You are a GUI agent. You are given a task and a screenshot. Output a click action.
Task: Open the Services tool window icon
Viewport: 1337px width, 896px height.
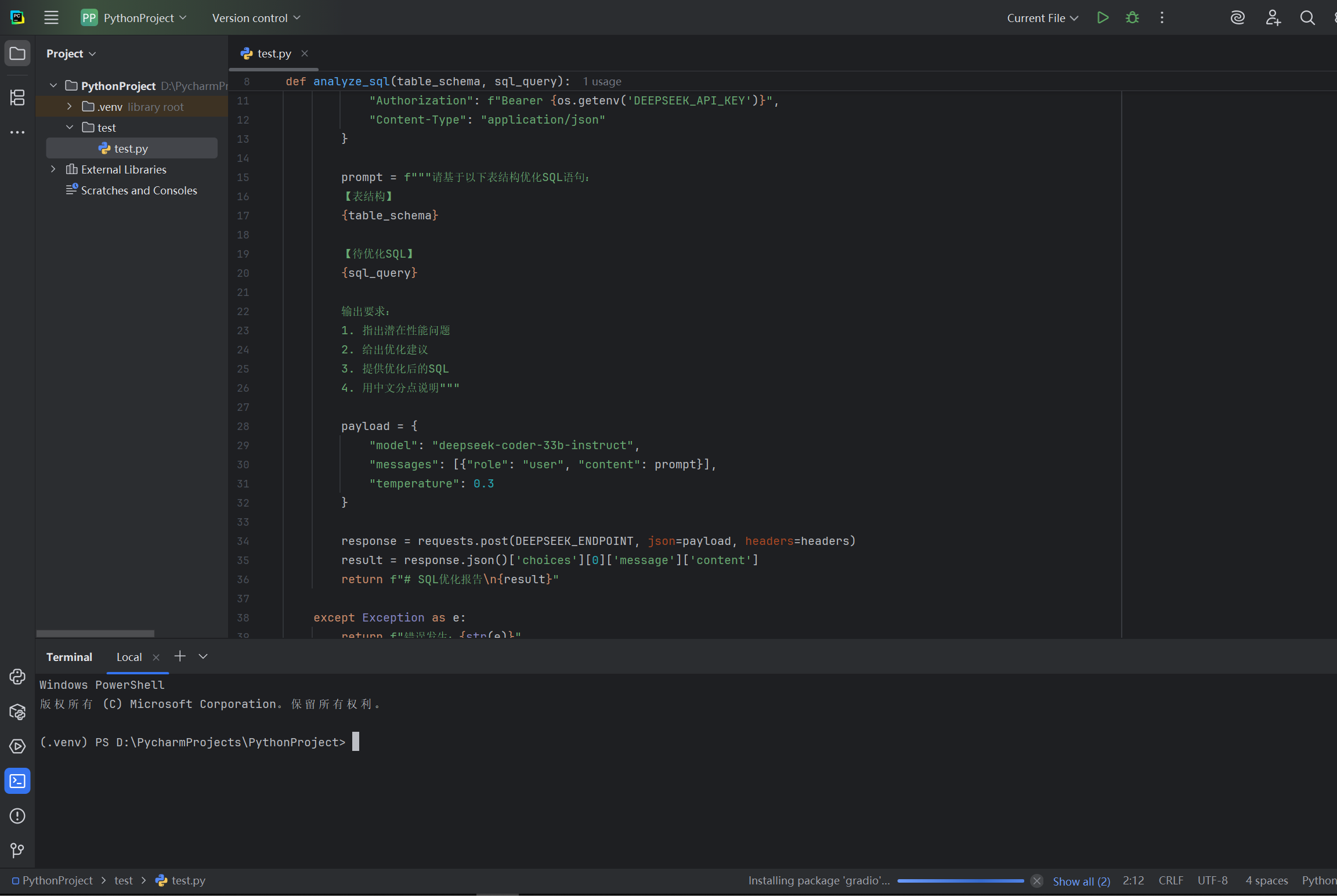(17, 746)
